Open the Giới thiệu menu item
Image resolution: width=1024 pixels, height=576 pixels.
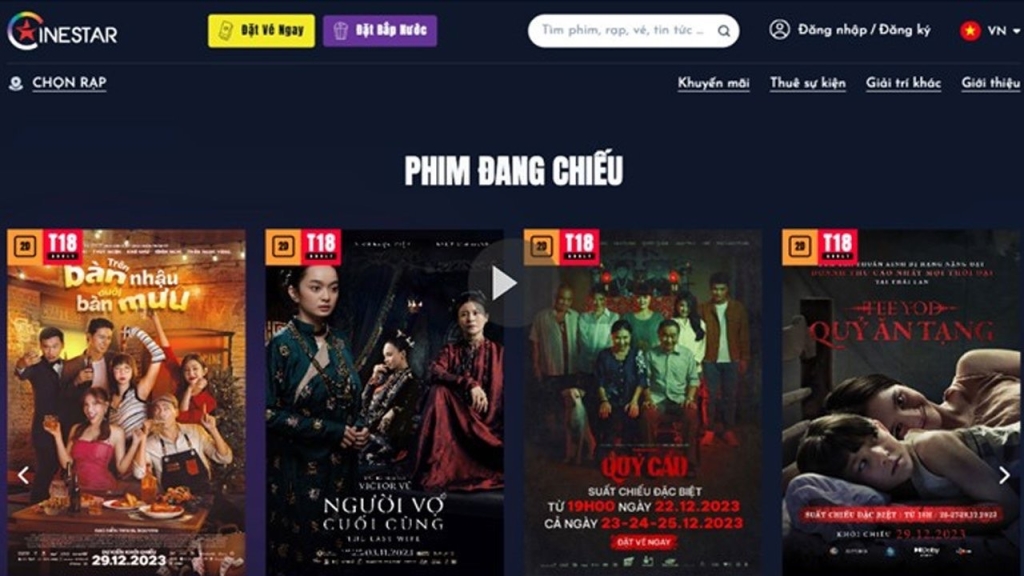990,83
